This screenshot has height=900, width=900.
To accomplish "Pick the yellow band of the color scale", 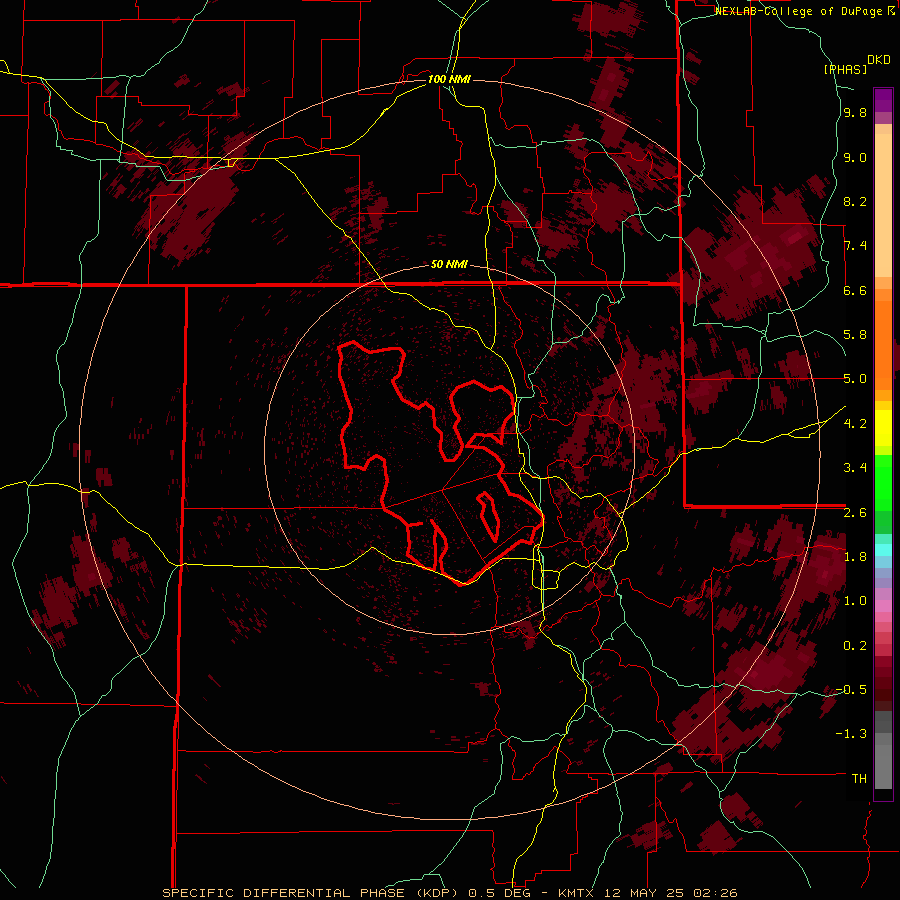I will (x=883, y=428).
